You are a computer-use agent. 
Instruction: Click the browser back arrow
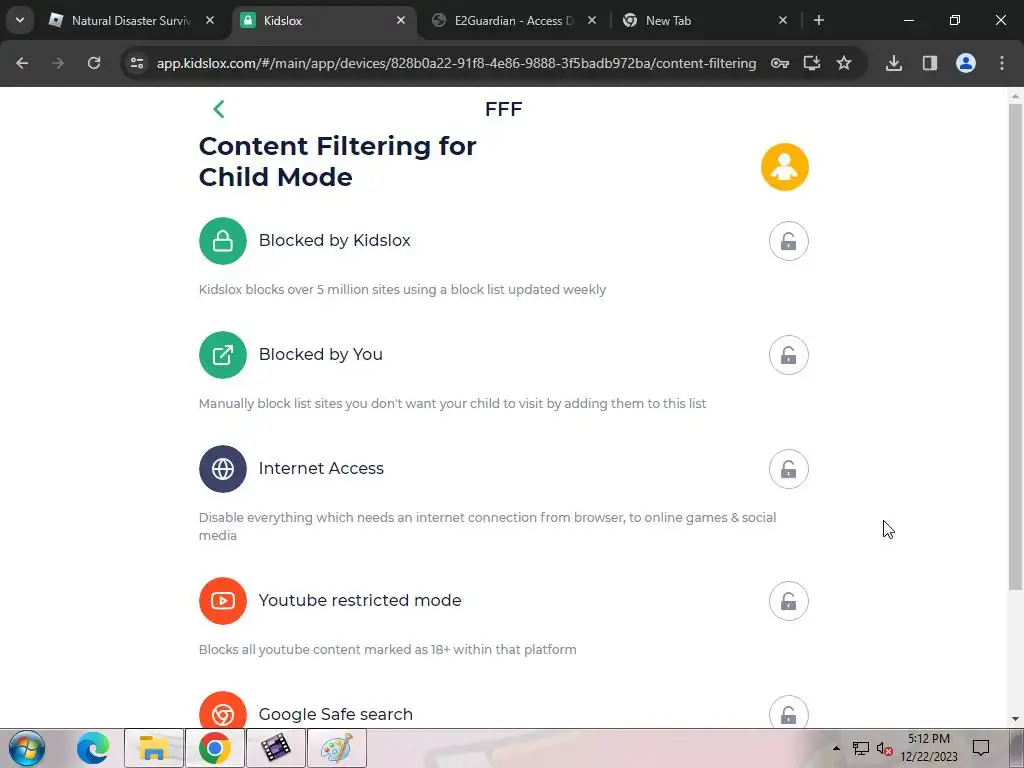coord(22,63)
